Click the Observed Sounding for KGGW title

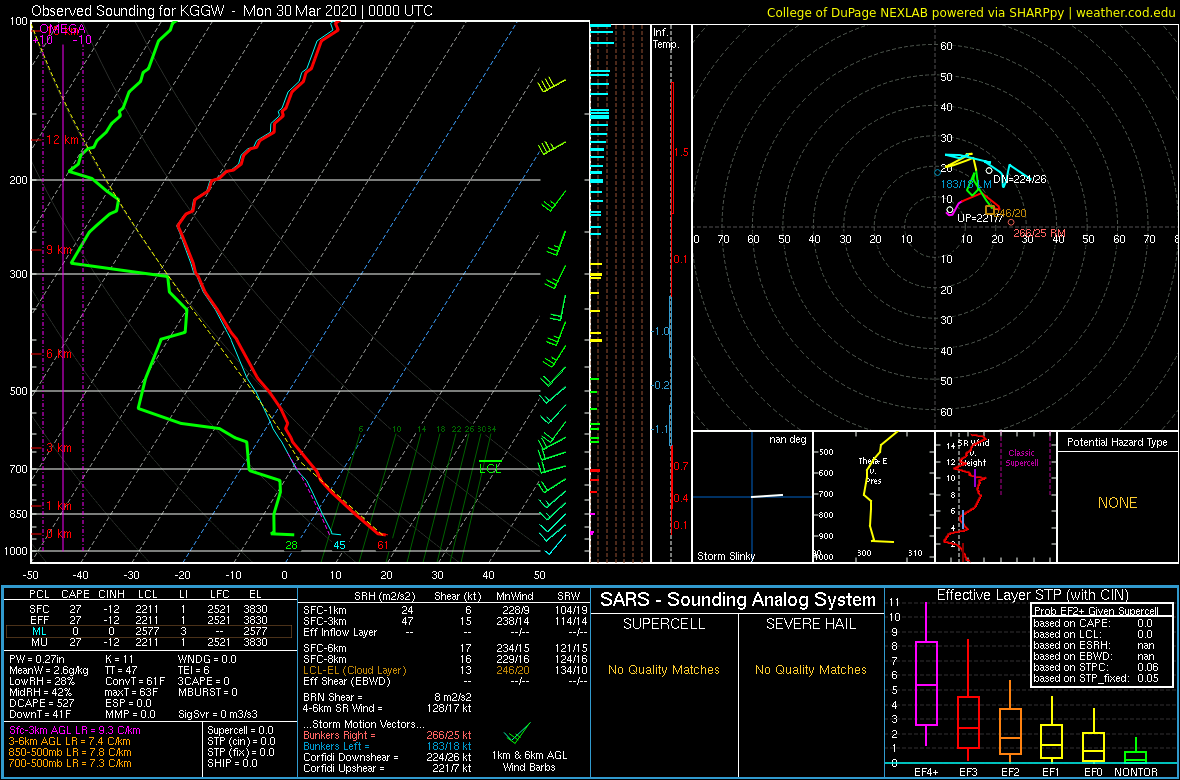(232, 11)
